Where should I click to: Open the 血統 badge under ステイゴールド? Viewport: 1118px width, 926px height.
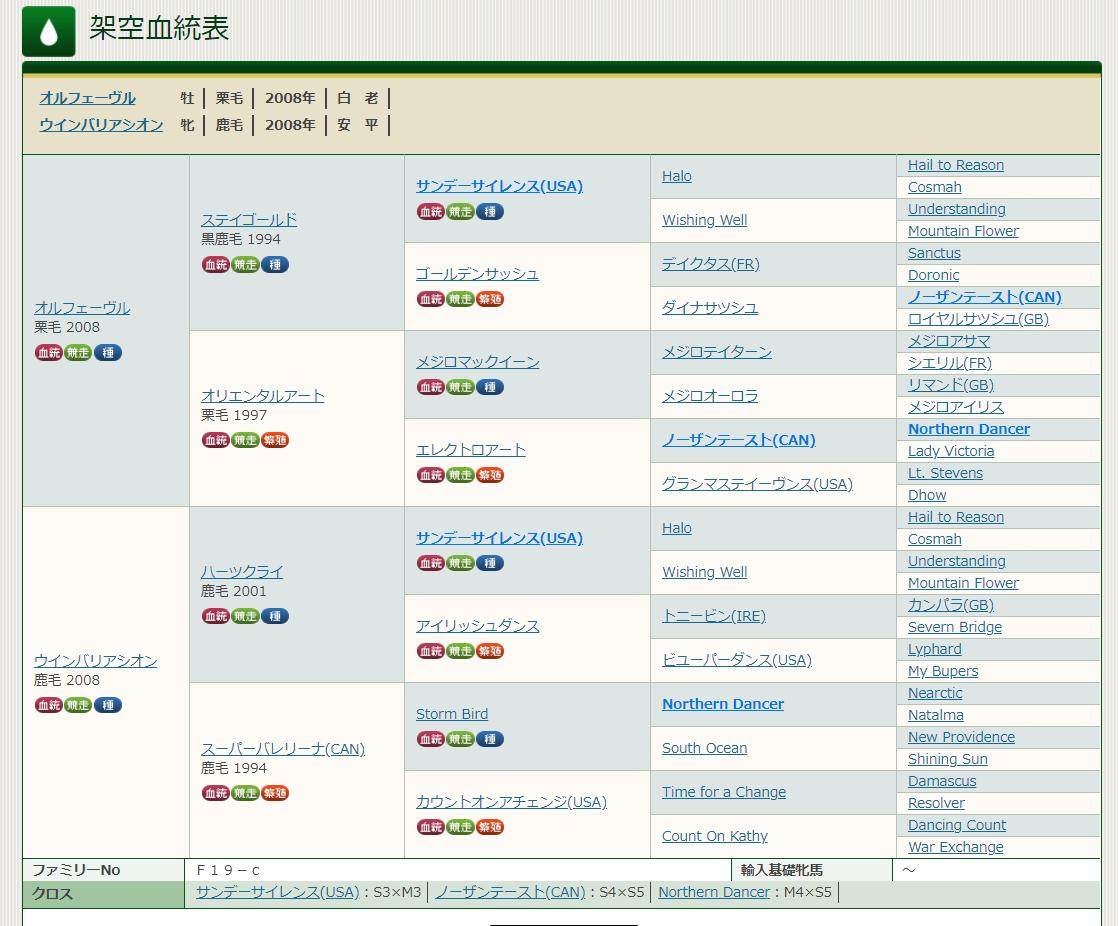coord(215,265)
